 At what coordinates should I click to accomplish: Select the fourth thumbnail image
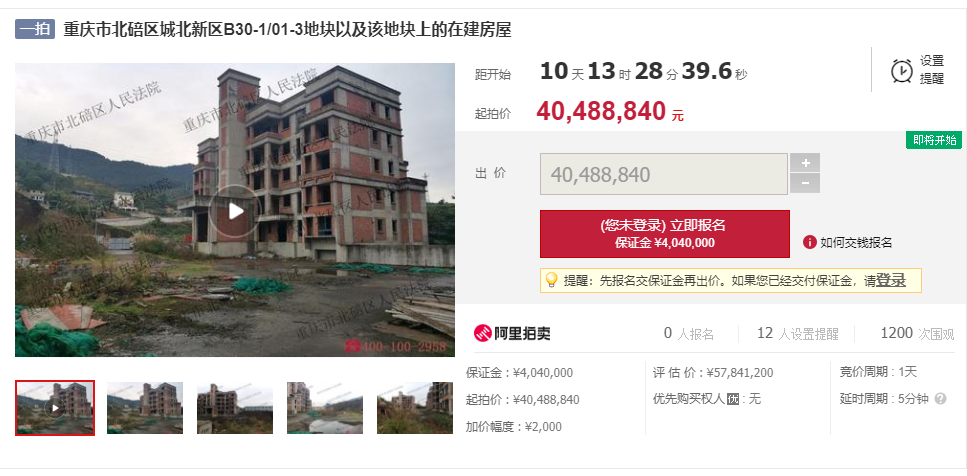click(x=325, y=408)
